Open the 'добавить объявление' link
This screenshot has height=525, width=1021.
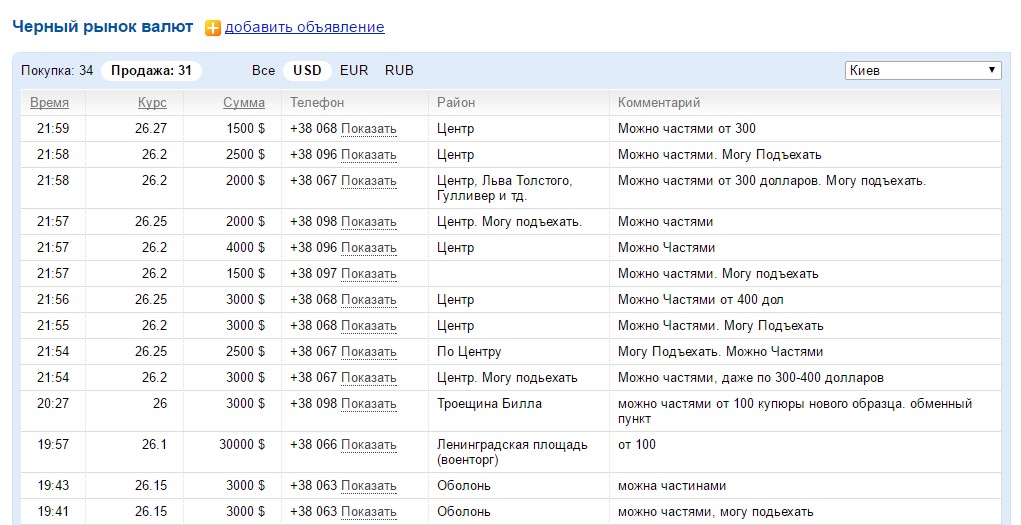pos(304,27)
